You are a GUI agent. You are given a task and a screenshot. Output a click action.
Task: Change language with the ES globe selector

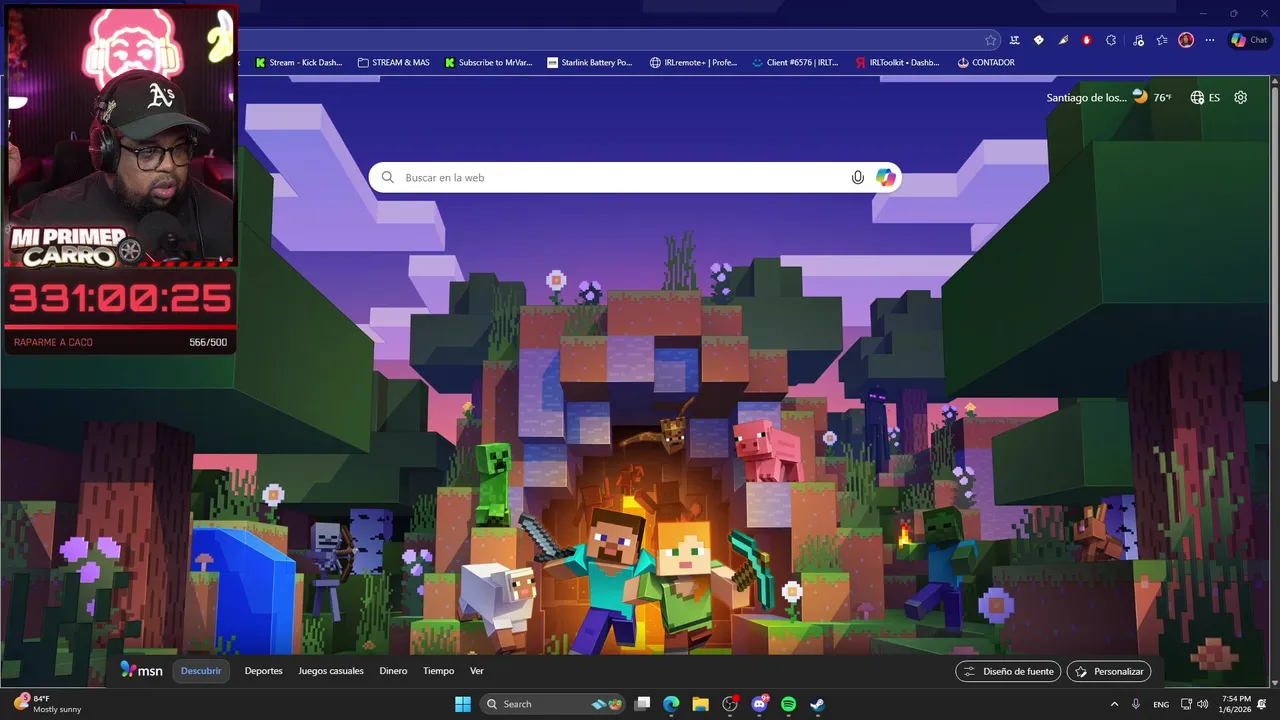point(1205,97)
